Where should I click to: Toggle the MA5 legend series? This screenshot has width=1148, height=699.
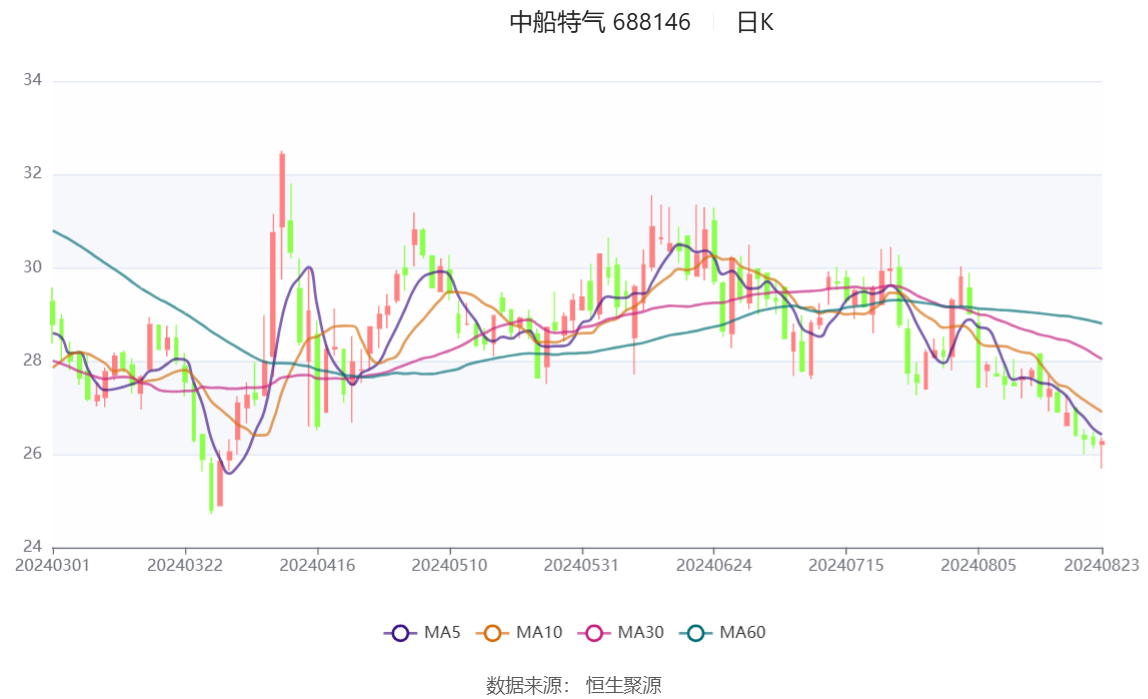422,632
